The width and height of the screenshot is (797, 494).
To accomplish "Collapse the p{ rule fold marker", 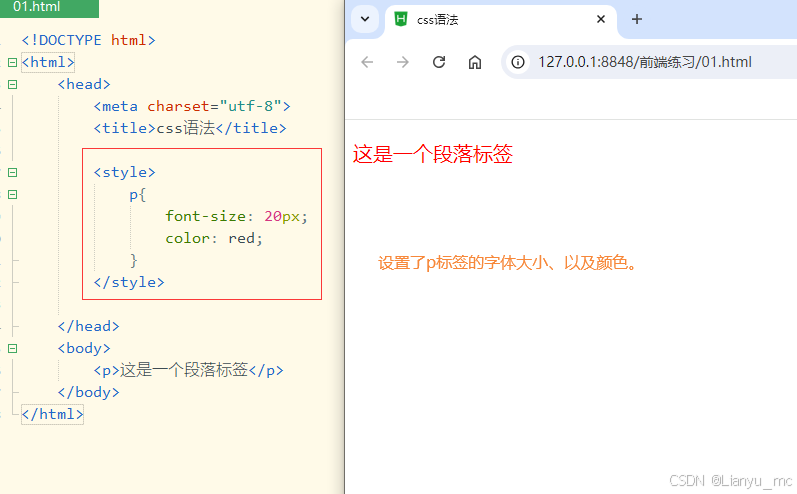I will tap(13, 195).
